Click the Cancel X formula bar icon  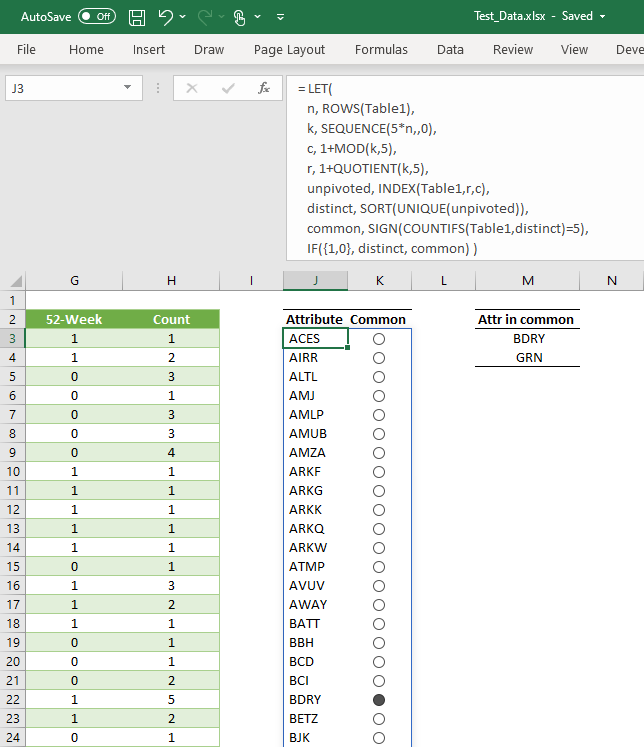pyautogui.click(x=192, y=88)
